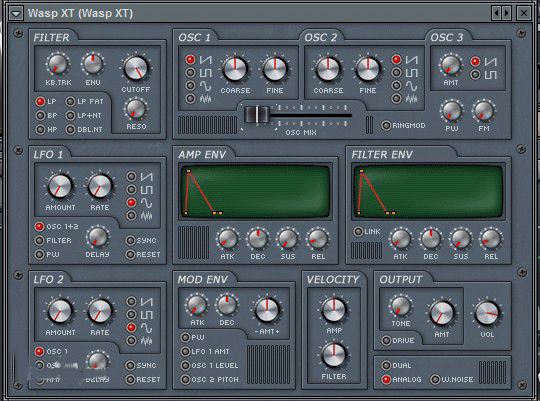Choose sine shape for LFO 1
Viewport: 540px width, 401px height.
tap(131, 203)
